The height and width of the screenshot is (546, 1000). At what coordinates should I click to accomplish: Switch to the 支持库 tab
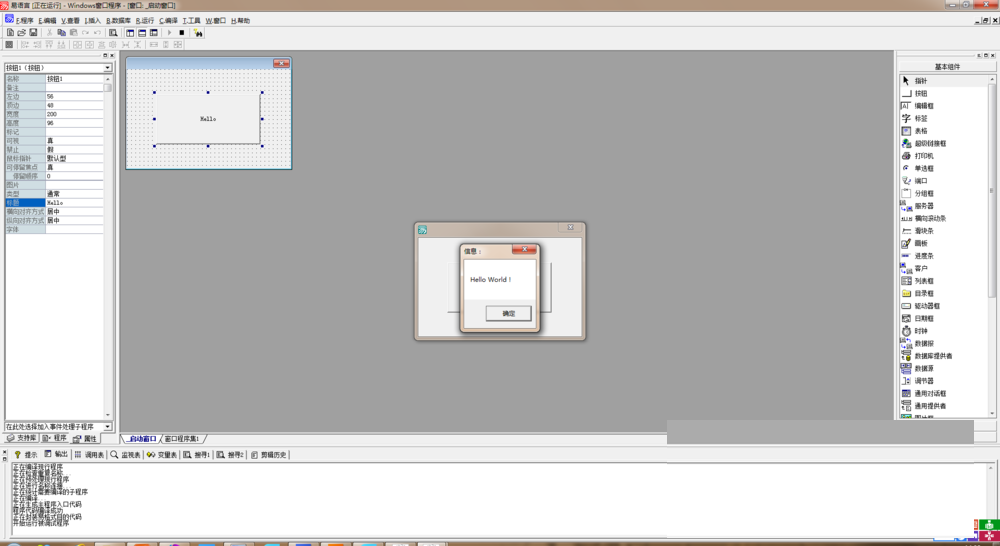(22, 438)
